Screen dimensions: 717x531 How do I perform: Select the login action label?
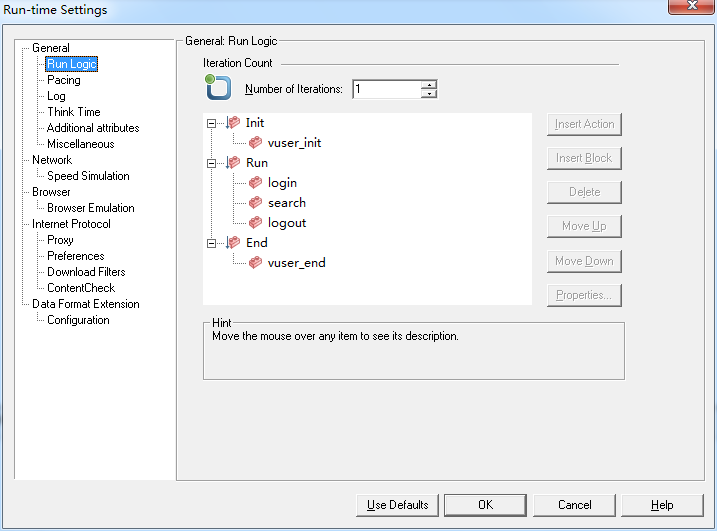tap(282, 183)
